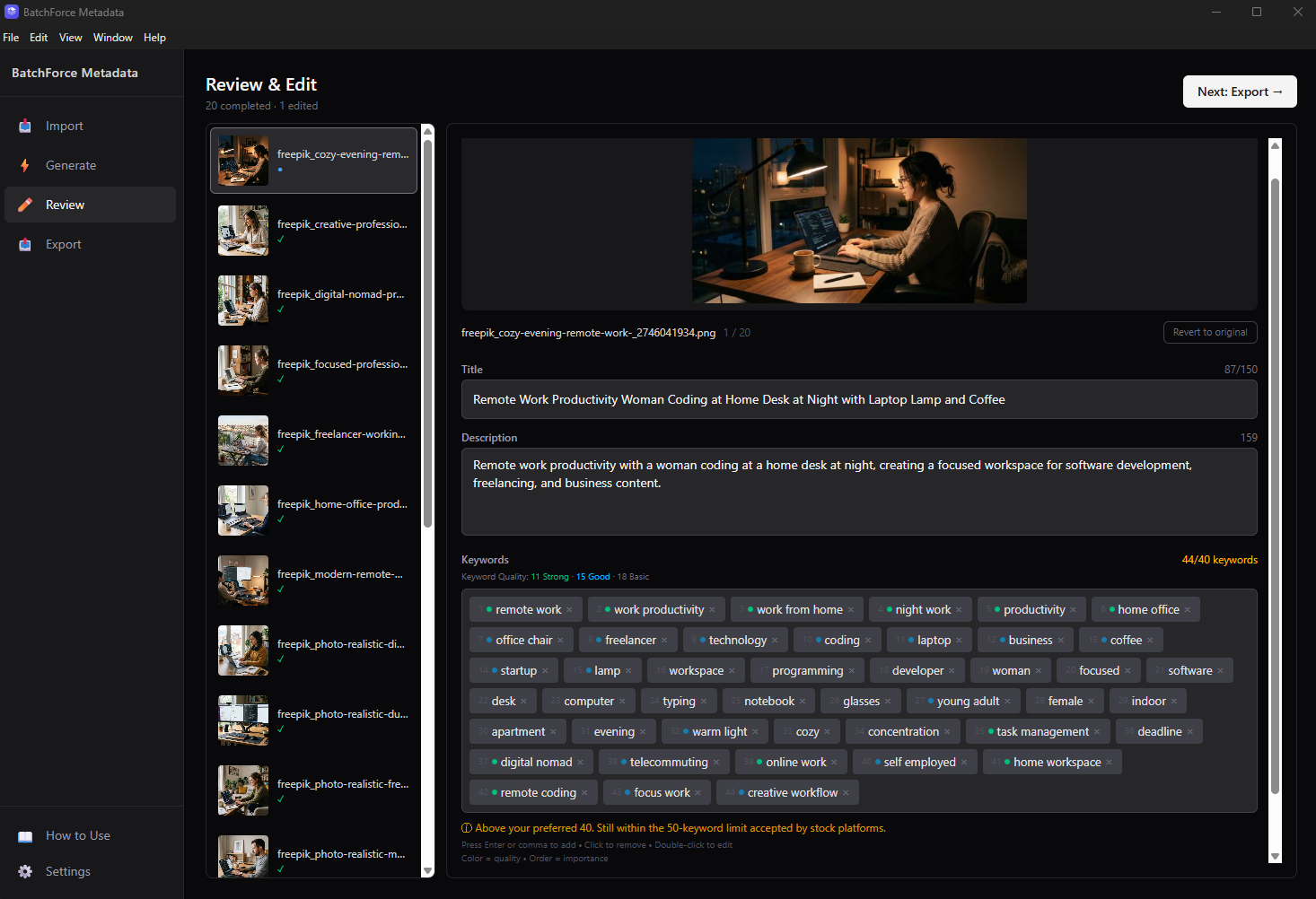
Task: Click the Import sidebar icon
Action: [25, 127]
